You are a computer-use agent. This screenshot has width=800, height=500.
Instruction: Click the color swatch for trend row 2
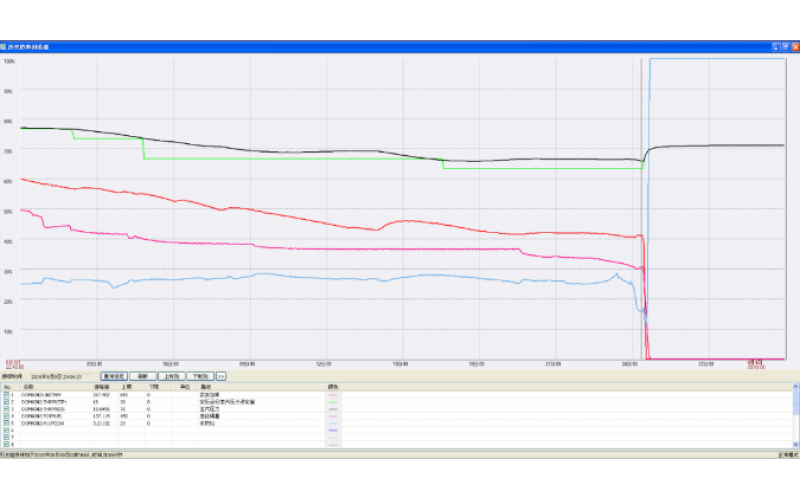333,402
